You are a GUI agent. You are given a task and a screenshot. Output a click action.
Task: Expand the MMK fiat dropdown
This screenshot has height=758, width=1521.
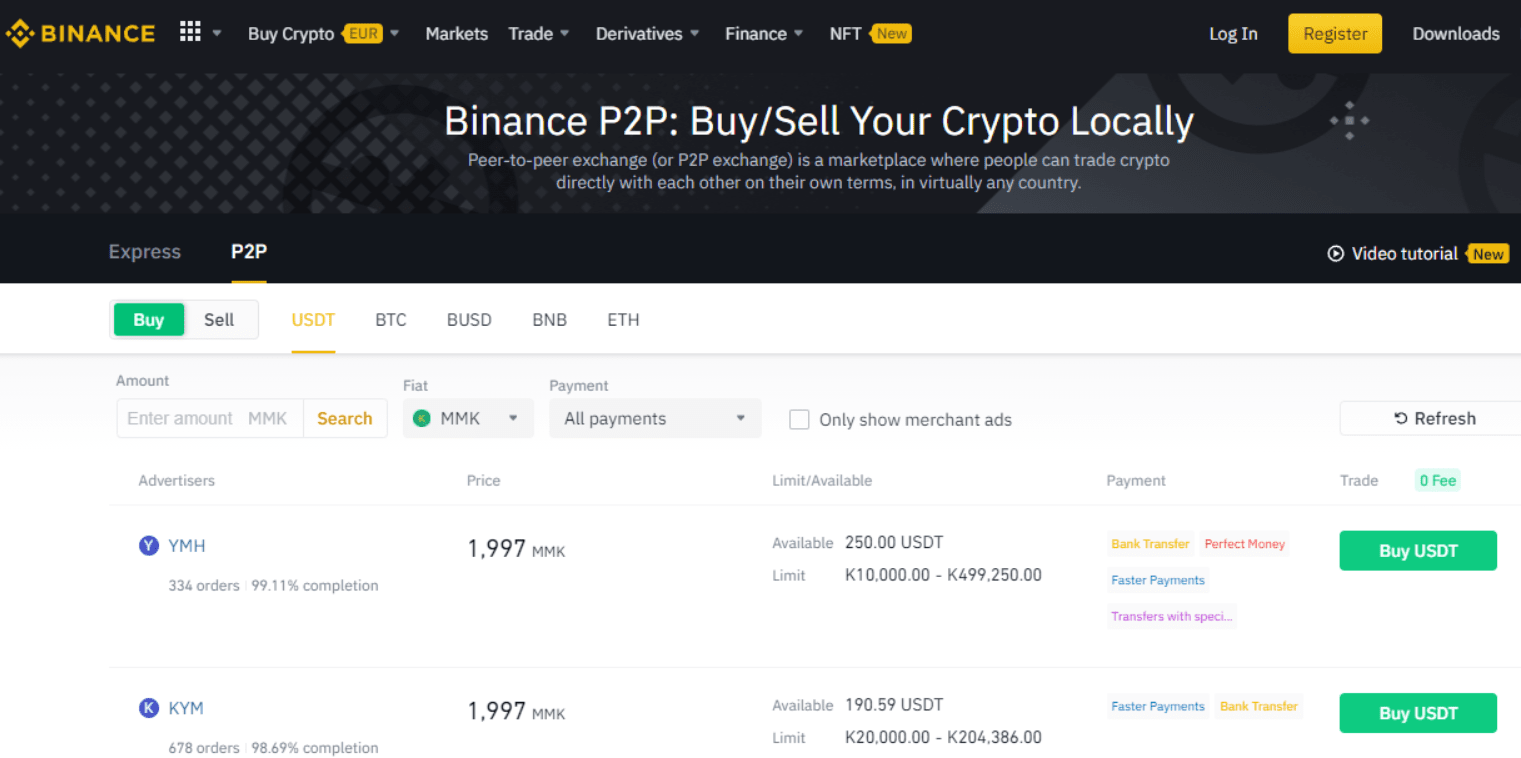tap(468, 419)
